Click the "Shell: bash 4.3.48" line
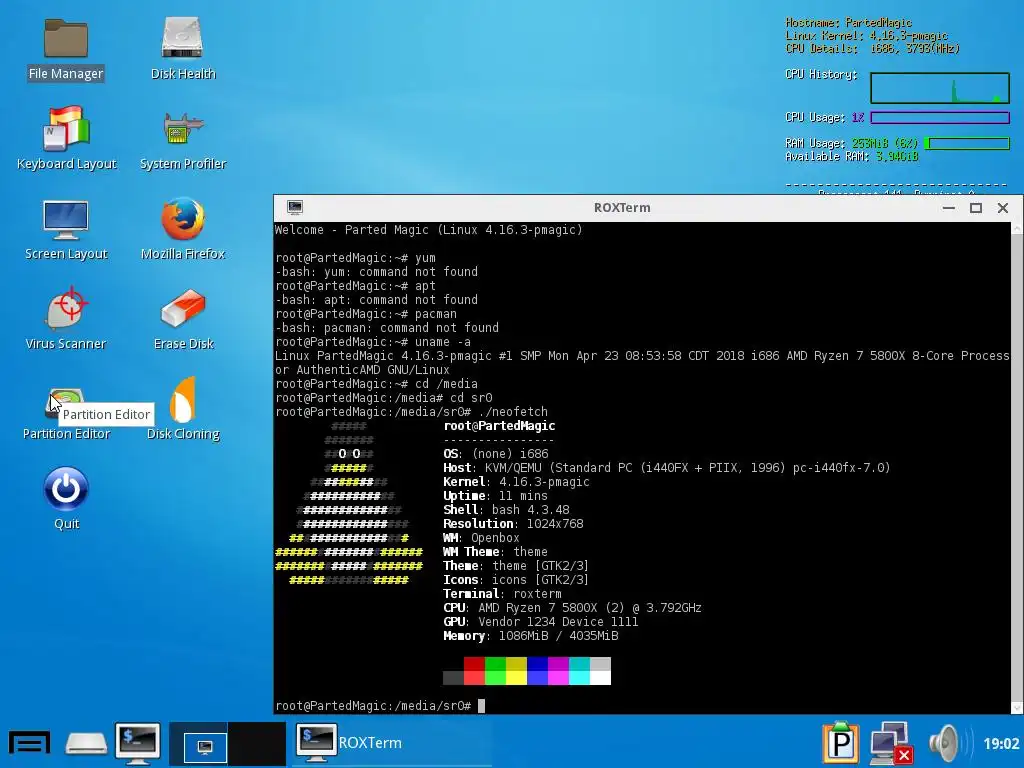The image size is (1024, 768). pyautogui.click(x=506, y=509)
